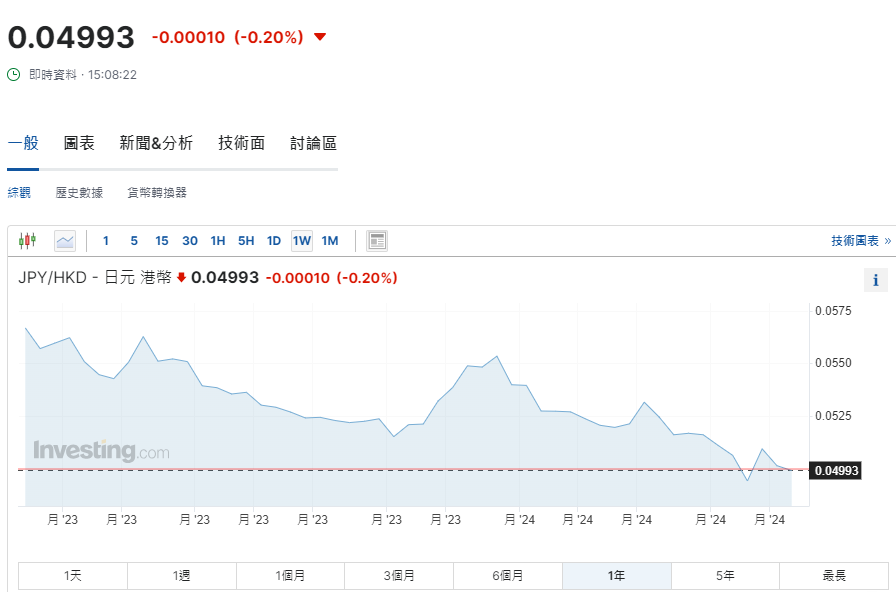Open the 貨幣轉換器 link
Viewport: 896px width, 592px height.
[157, 192]
